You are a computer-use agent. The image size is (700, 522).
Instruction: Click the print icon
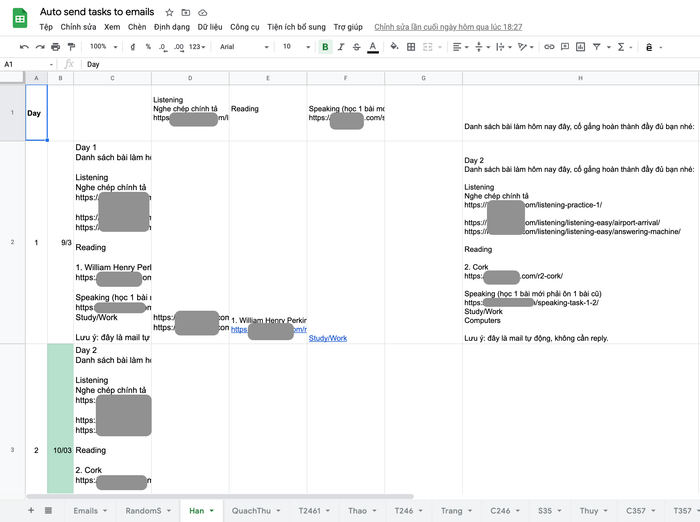tap(55, 47)
